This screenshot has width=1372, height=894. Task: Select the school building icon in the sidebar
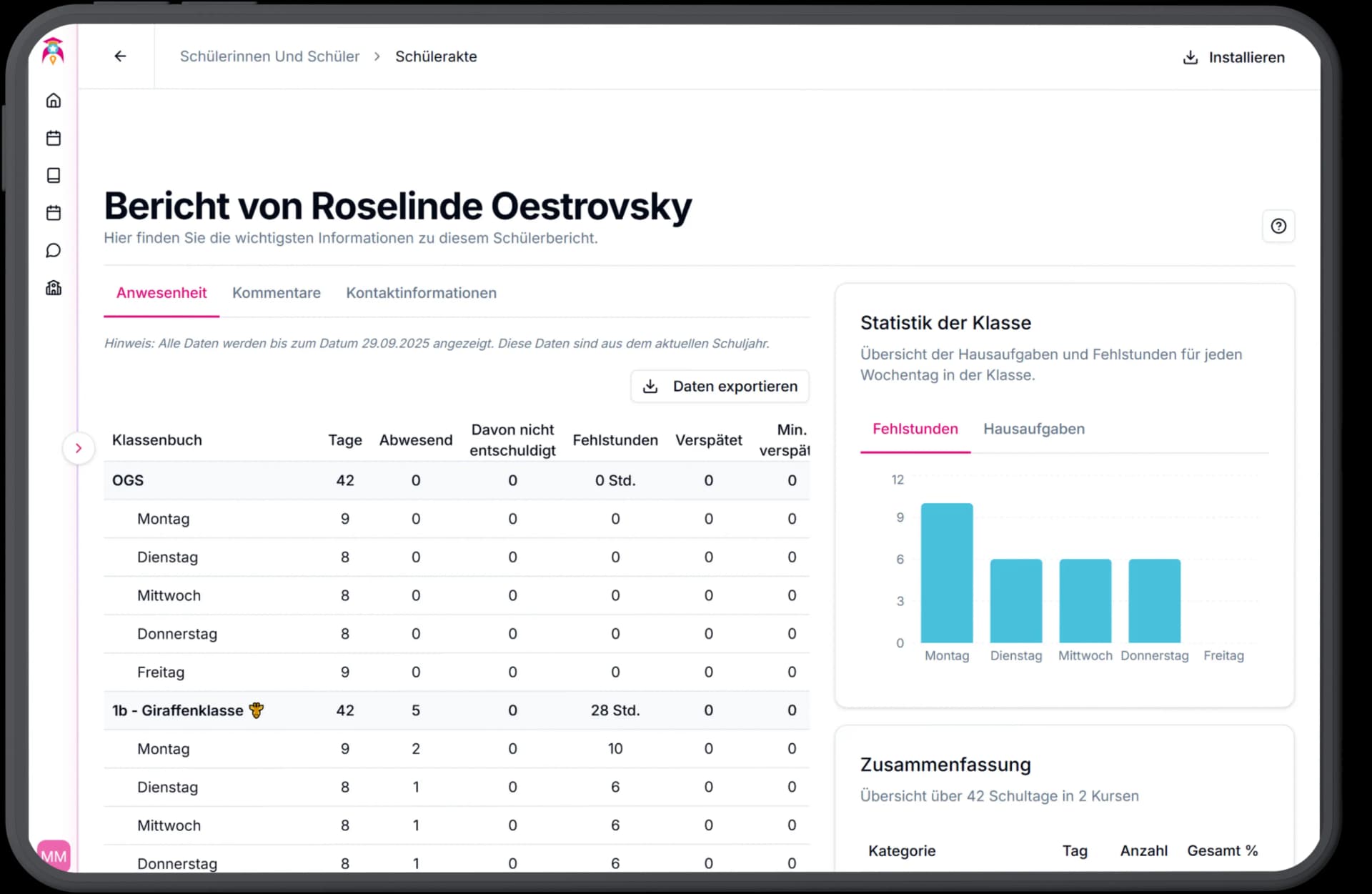[x=54, y=287]
